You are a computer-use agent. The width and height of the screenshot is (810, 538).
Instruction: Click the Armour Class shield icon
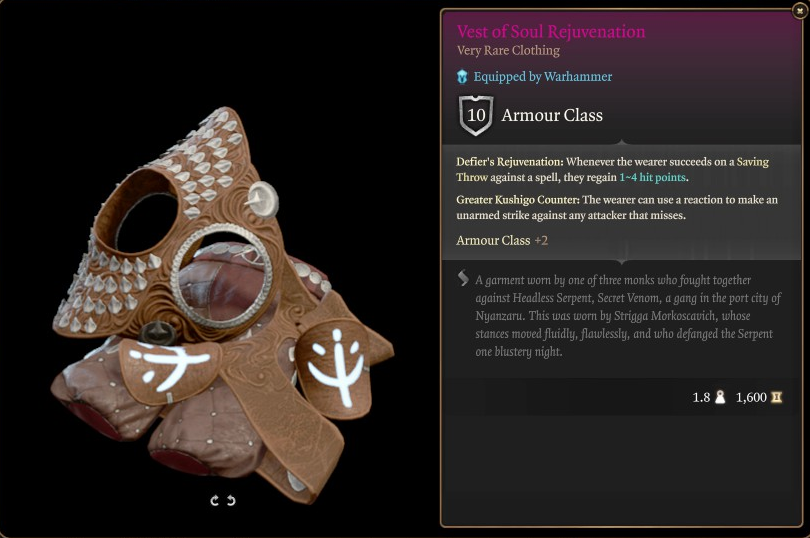click(476, 115)
